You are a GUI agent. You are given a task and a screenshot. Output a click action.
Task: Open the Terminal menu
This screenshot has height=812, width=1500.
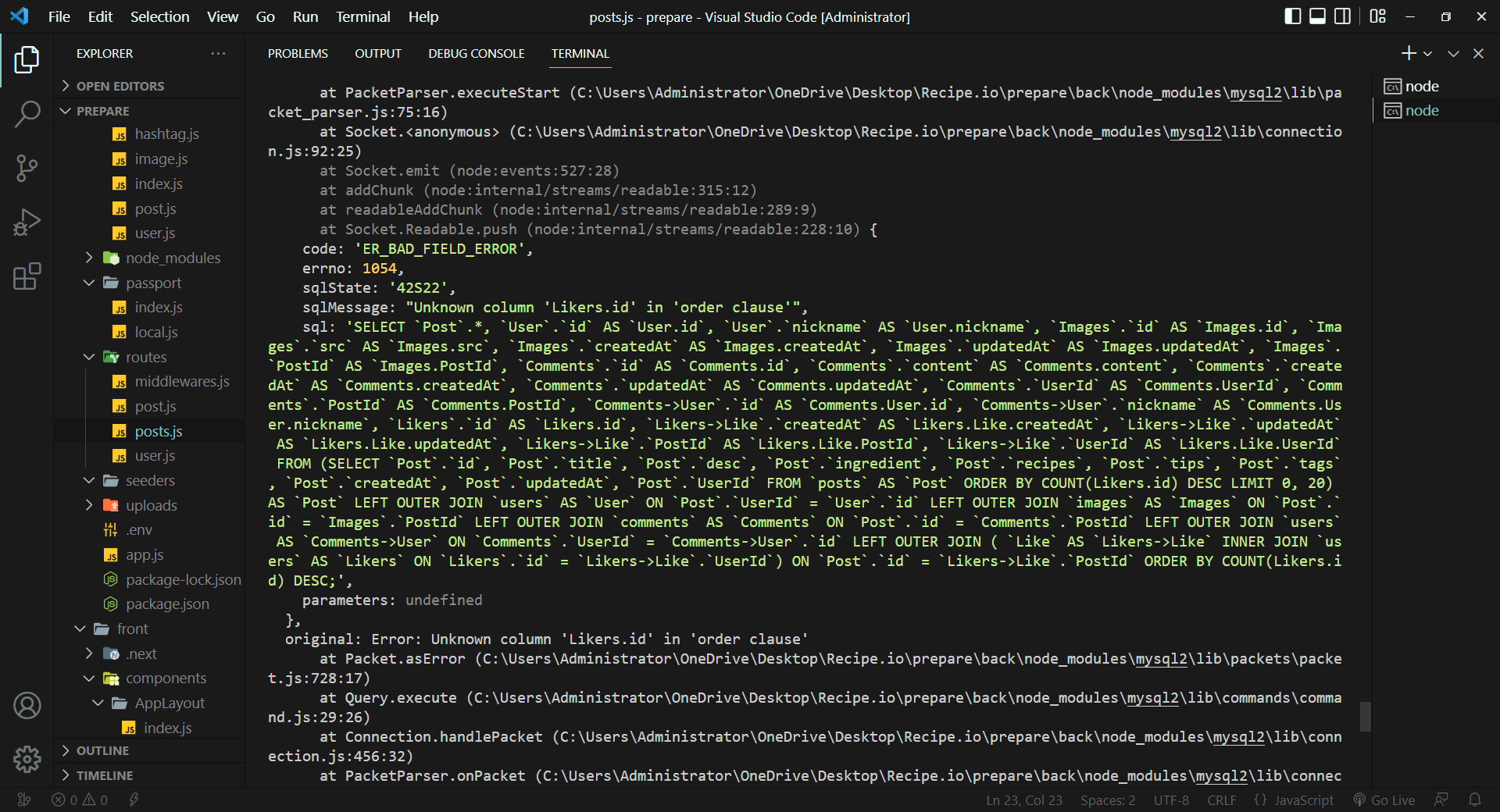pos(362,16)
